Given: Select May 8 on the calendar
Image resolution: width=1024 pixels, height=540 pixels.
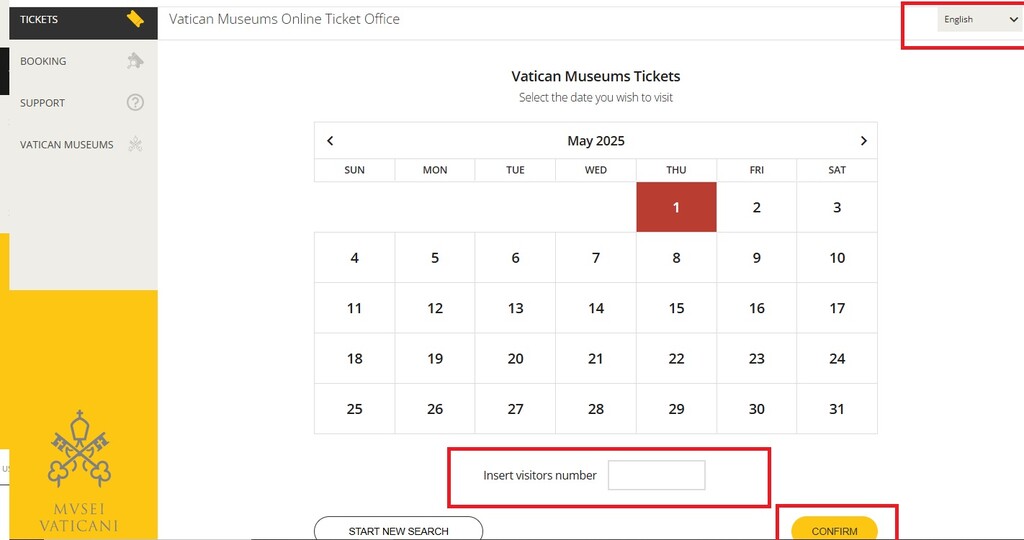Looking at the screenshot, I should [x=676, y=257].
